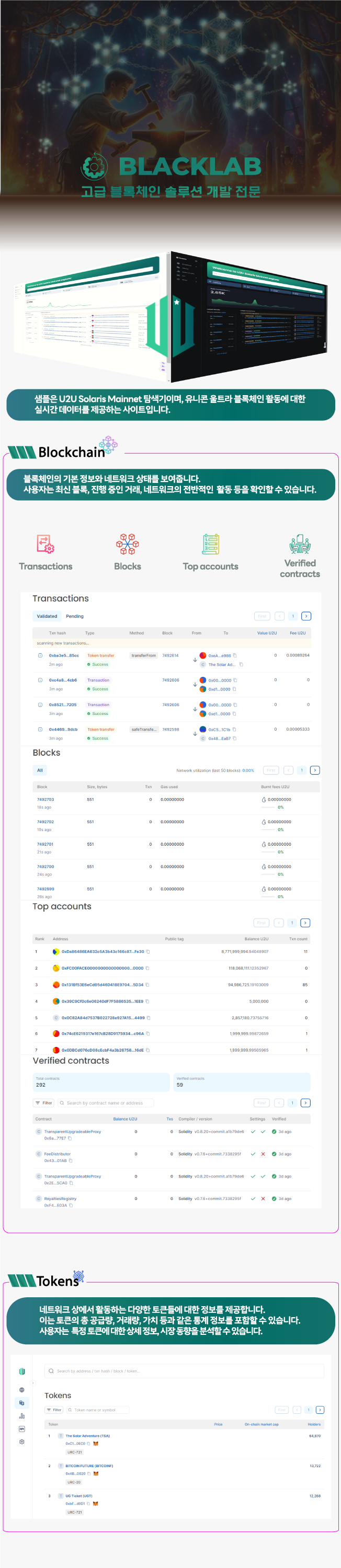This screenshot has height=1568, width=341.
Task: Open the globe Blockchain sidebar icon
Action: tap(22, 1390)
